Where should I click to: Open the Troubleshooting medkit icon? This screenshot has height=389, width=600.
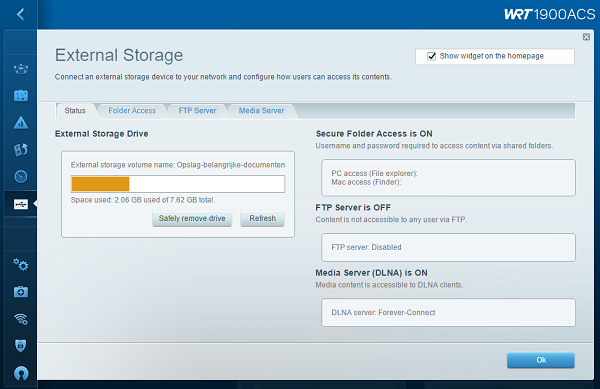tap(21, 292)
